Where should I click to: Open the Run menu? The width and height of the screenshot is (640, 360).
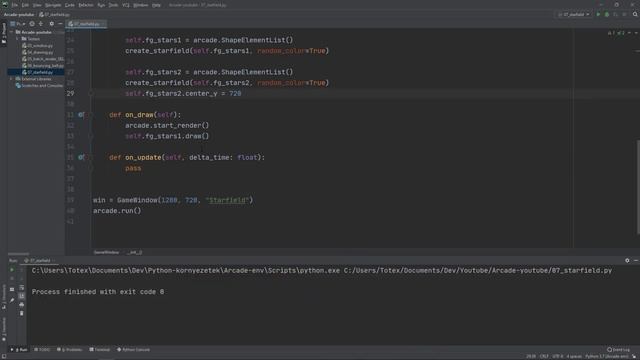coord(101,5)
